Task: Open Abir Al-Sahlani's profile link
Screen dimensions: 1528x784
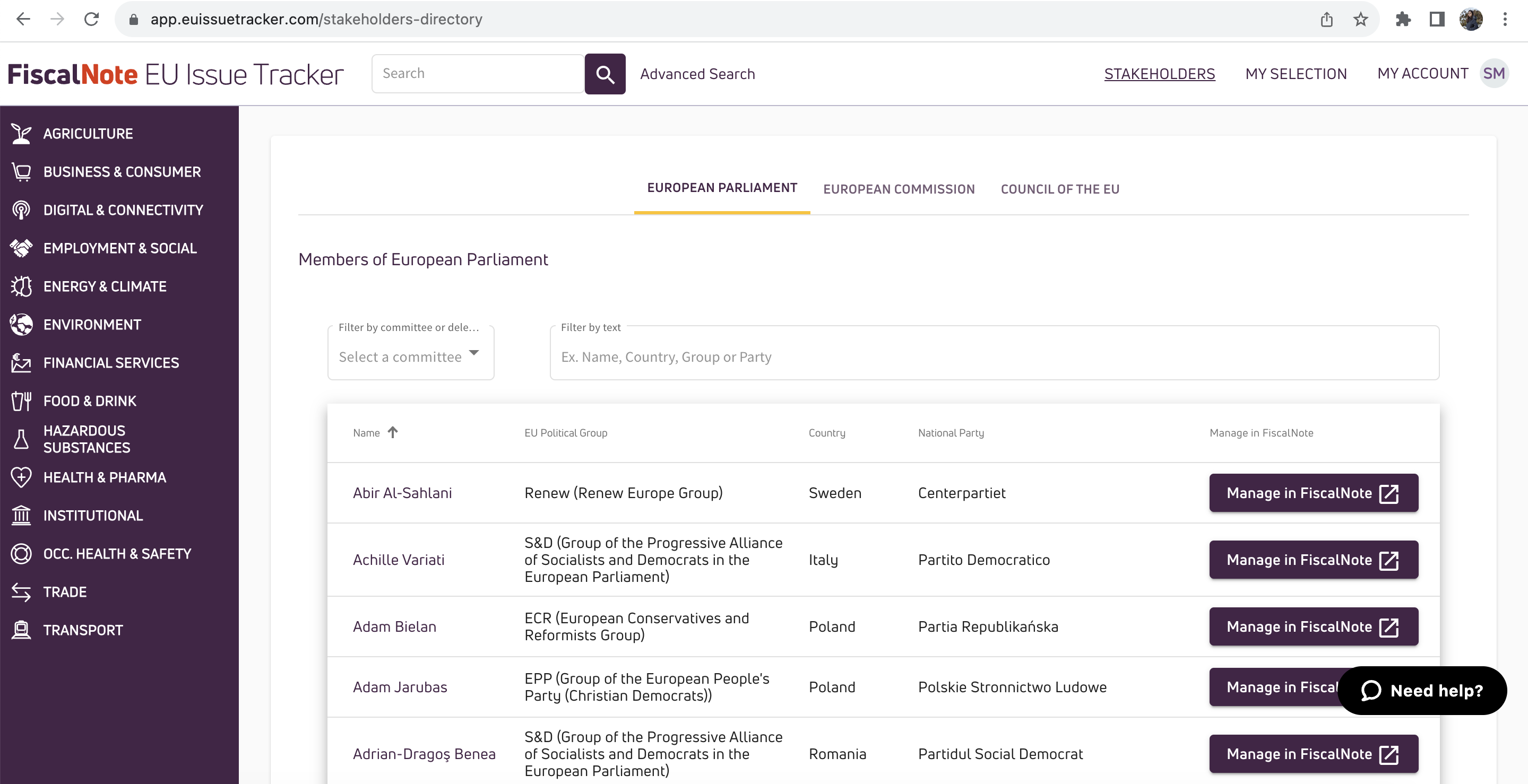Action: pos(402,493)
